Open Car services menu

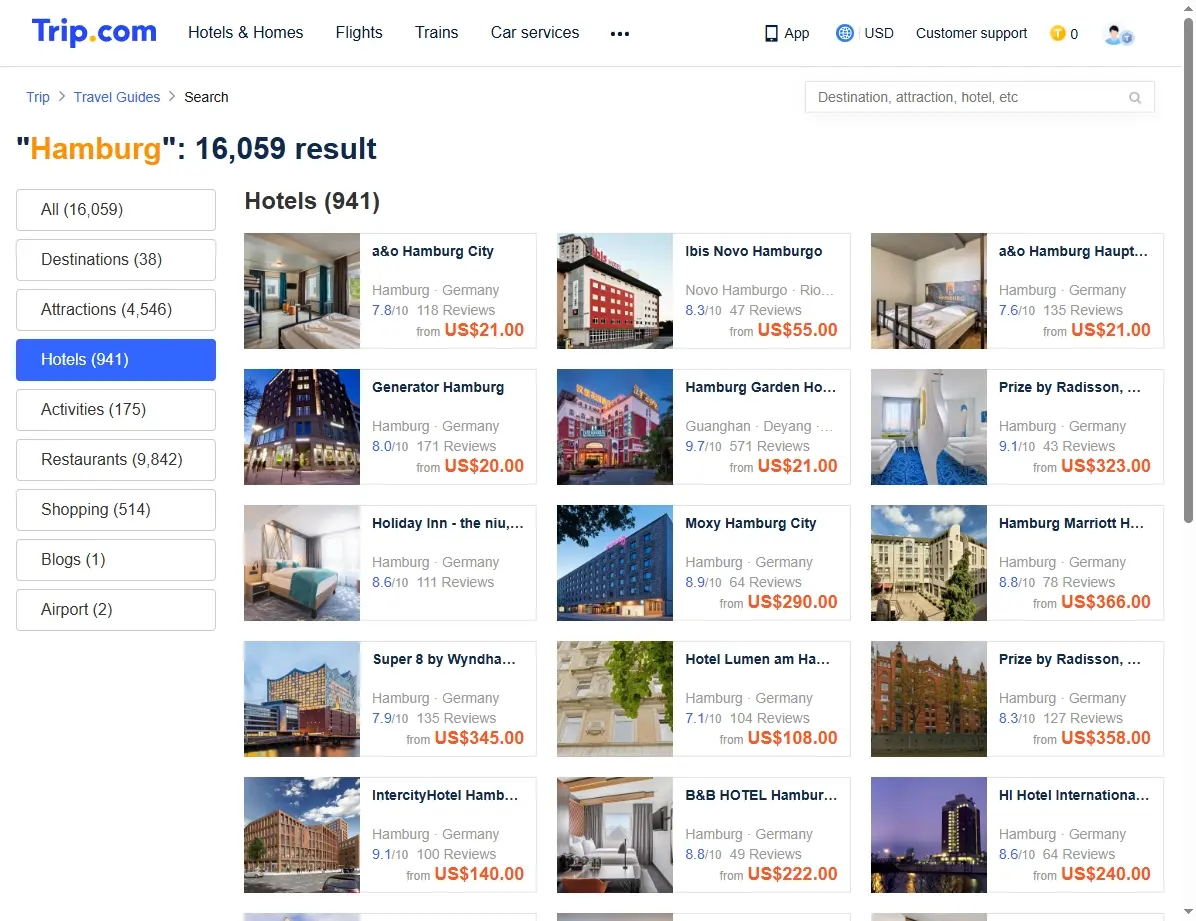point(535,33)
